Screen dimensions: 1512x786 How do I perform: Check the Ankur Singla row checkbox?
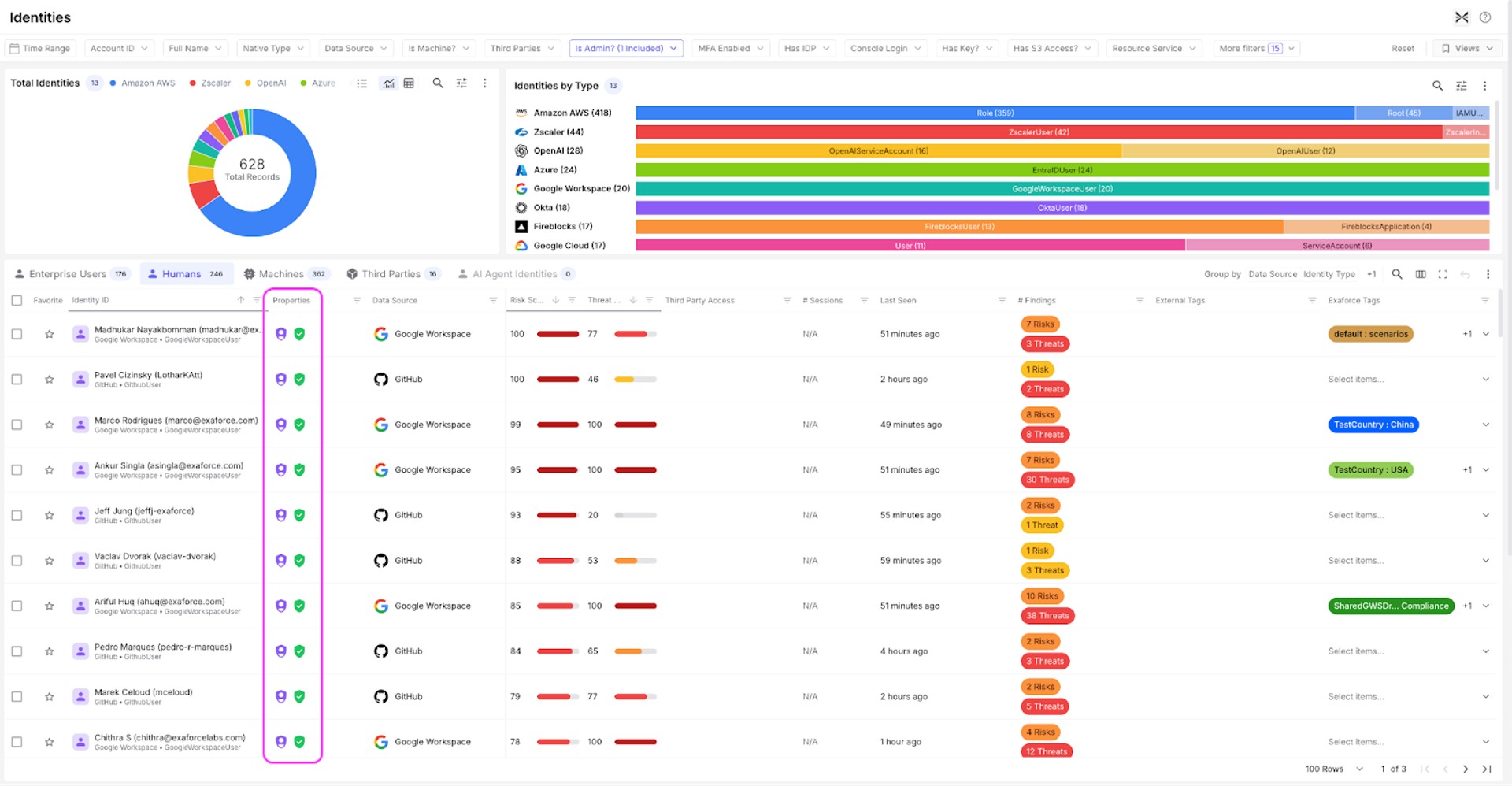[17, 469]
